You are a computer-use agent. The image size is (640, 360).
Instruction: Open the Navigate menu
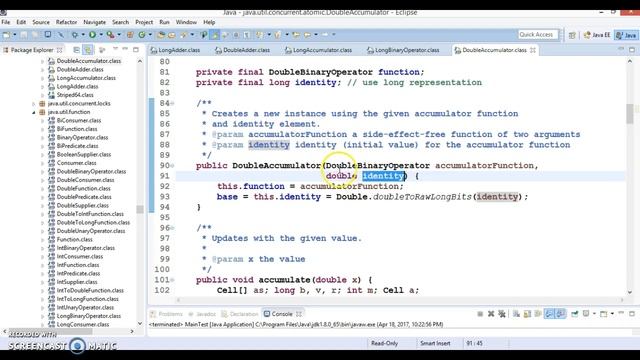94,22
